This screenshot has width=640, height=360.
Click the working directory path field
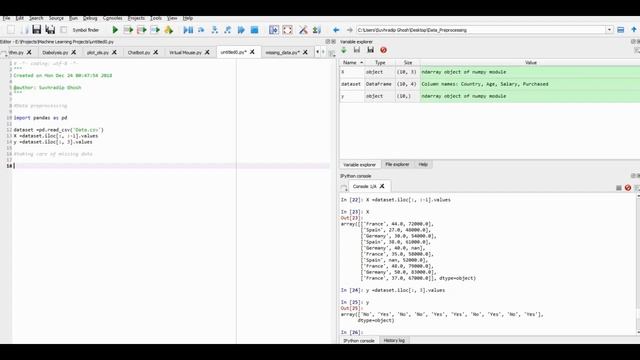tap(481, 30)
